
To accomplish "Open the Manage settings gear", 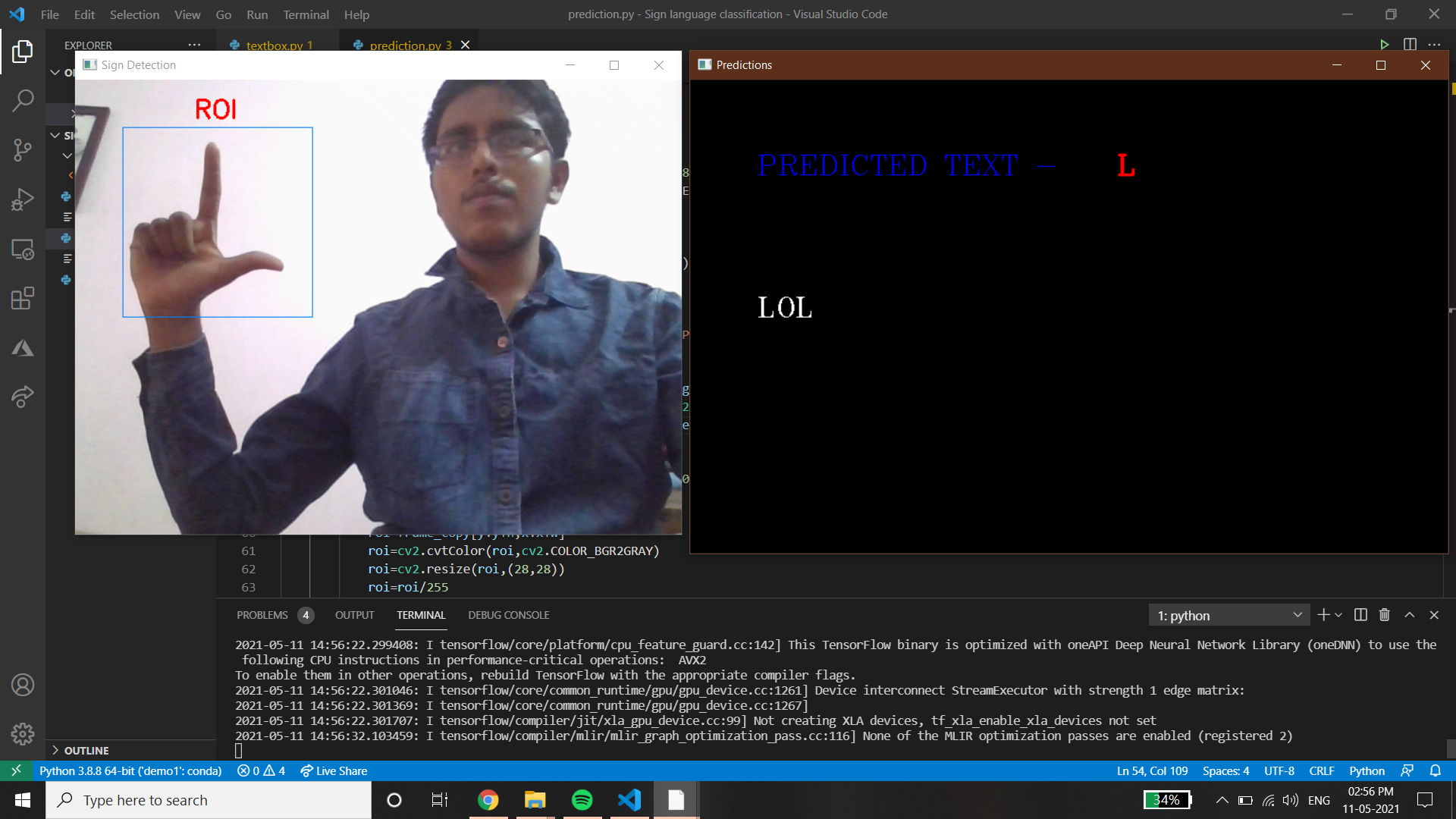I will tap(23, 734).
